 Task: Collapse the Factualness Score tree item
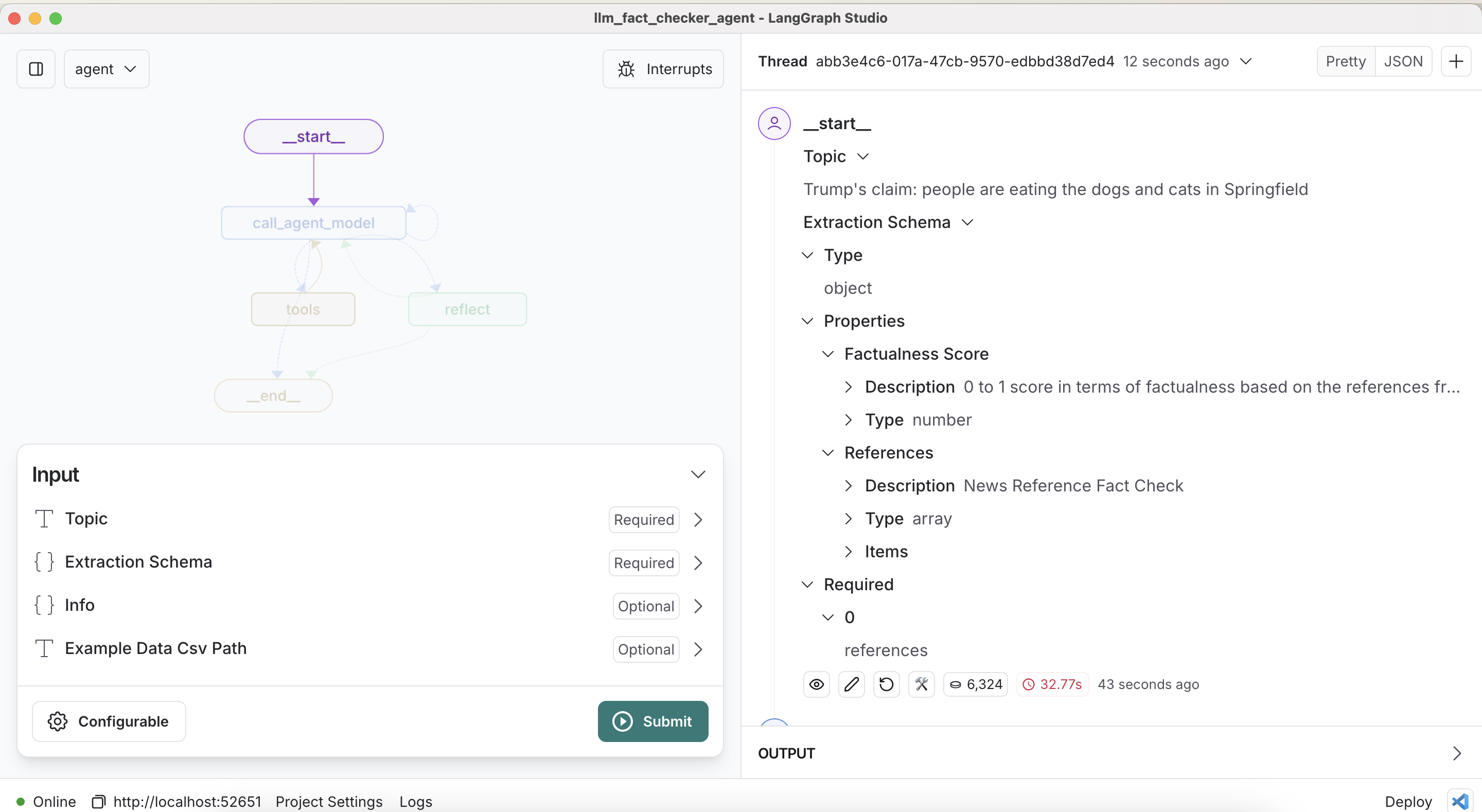827,354
